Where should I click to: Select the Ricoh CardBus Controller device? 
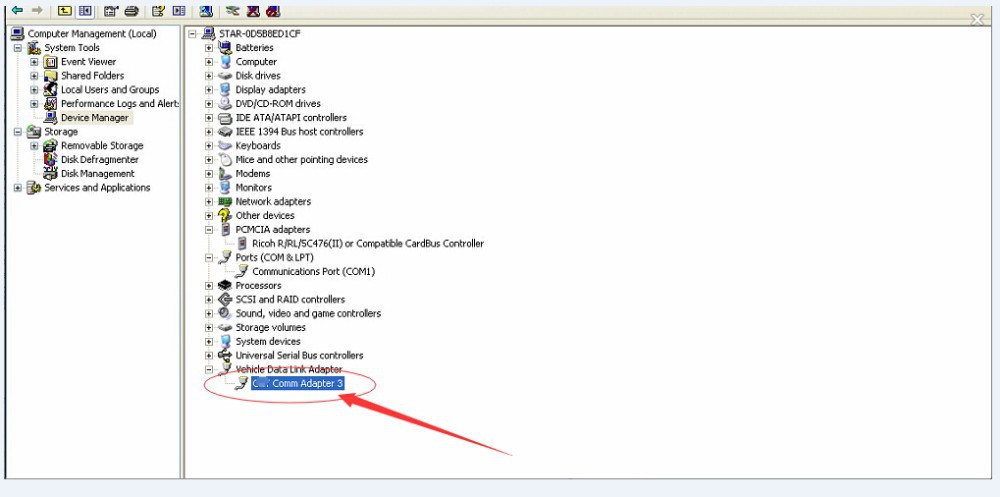[x=369, y=244]
